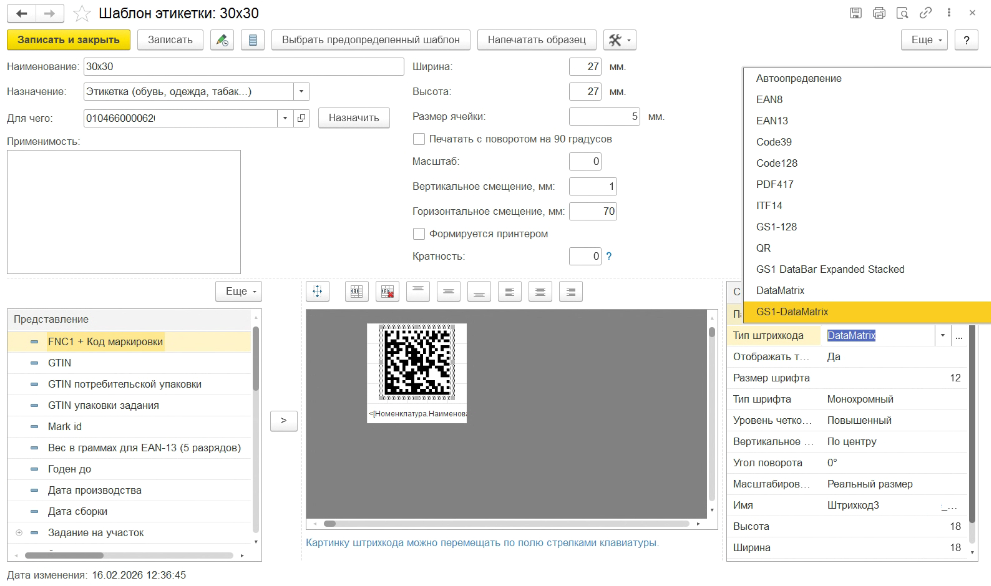Click the save diskette icon in title bar

pos(856,13)
